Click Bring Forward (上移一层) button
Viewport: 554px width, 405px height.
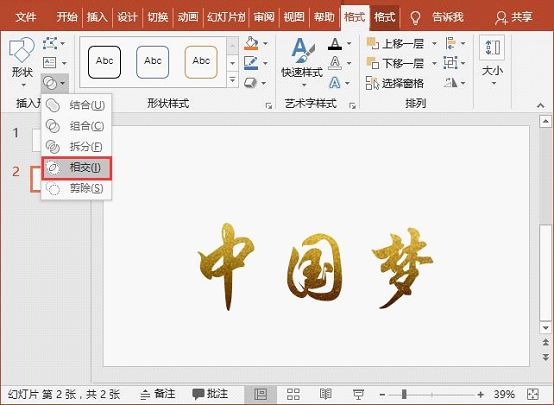[395, 43]
